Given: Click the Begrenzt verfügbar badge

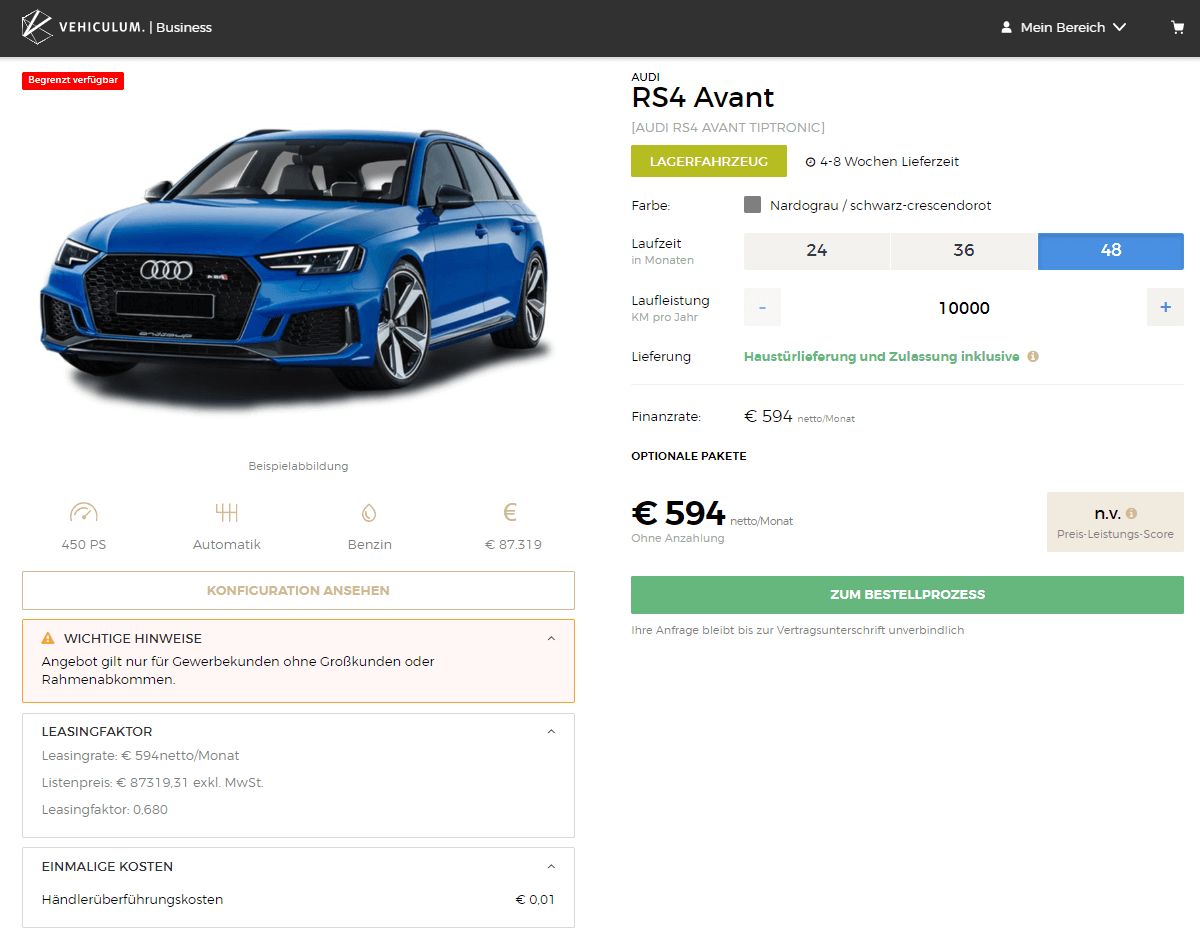Looking at the screenshot, I should click(x=73, y=81).
